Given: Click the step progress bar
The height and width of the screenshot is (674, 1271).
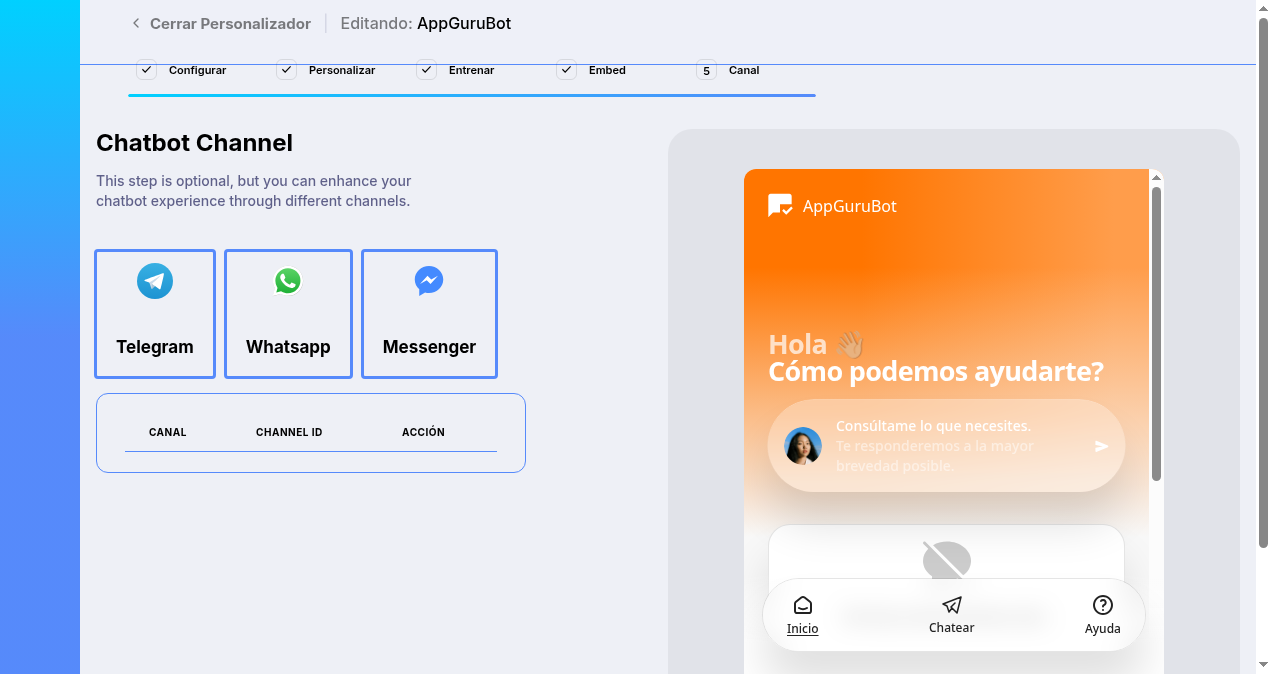Looking at the screenshot, I should point(472,95).
